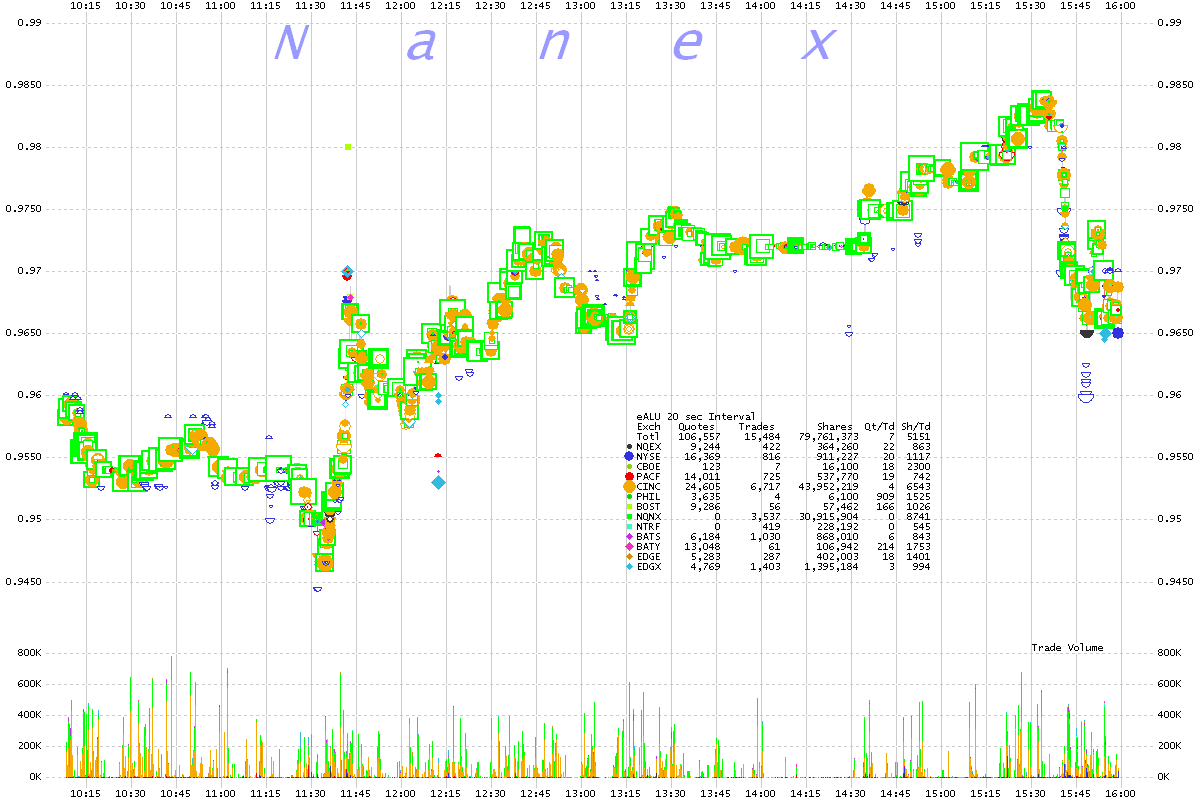1200x800 pixels.
Task: Click the PACF red circle legend marker
Action: point(628,476)
